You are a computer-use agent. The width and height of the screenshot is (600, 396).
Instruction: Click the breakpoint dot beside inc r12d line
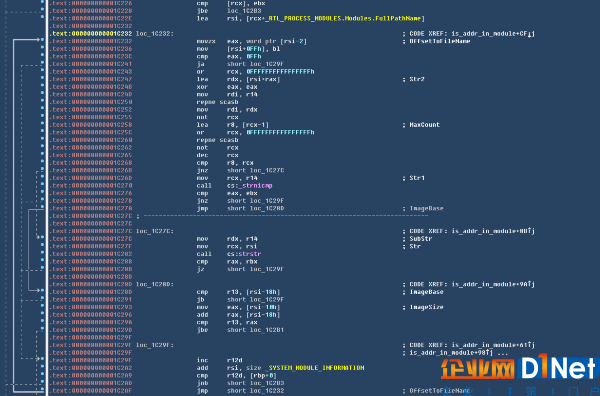click(x=42, y=359)
